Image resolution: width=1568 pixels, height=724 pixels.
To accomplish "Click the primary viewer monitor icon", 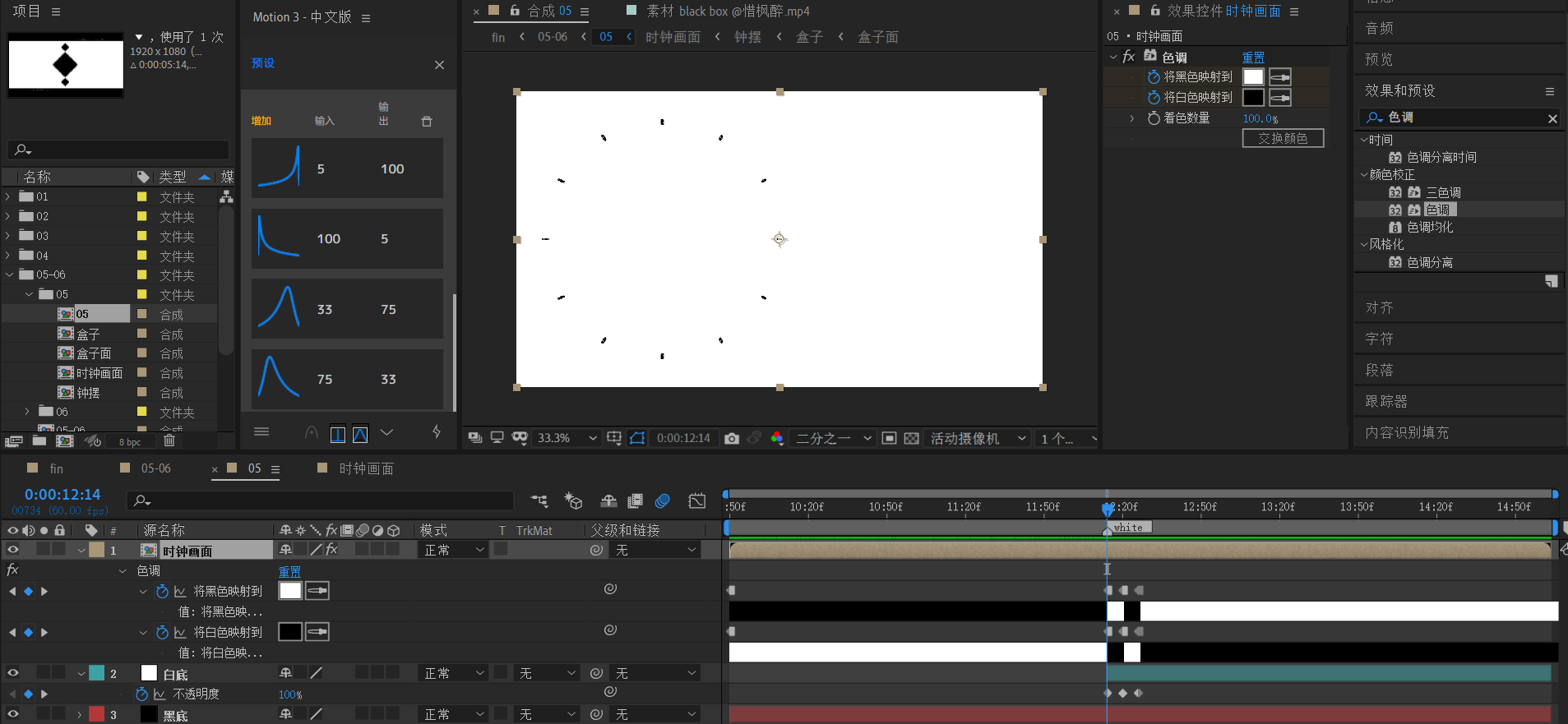I will (x=497, y=438).
